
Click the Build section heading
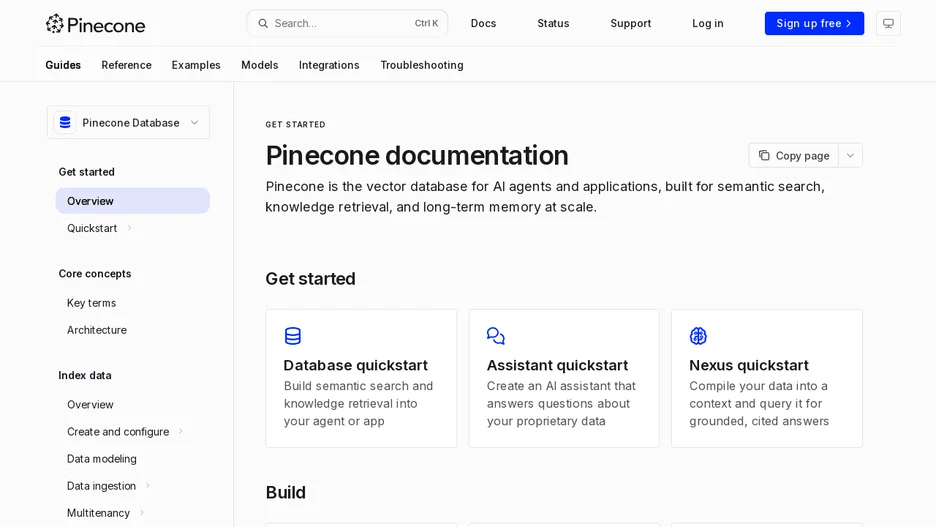click(x=285, y=492)
